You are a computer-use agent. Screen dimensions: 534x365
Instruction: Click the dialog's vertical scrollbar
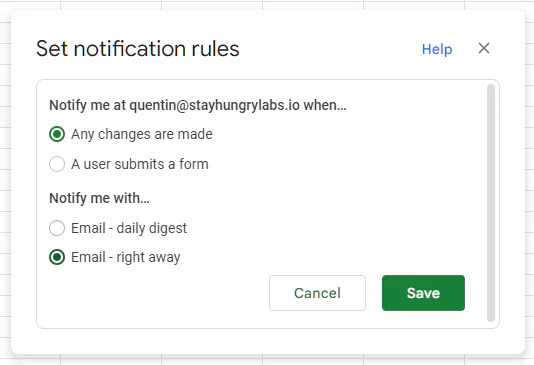click(x=491, y=203)
